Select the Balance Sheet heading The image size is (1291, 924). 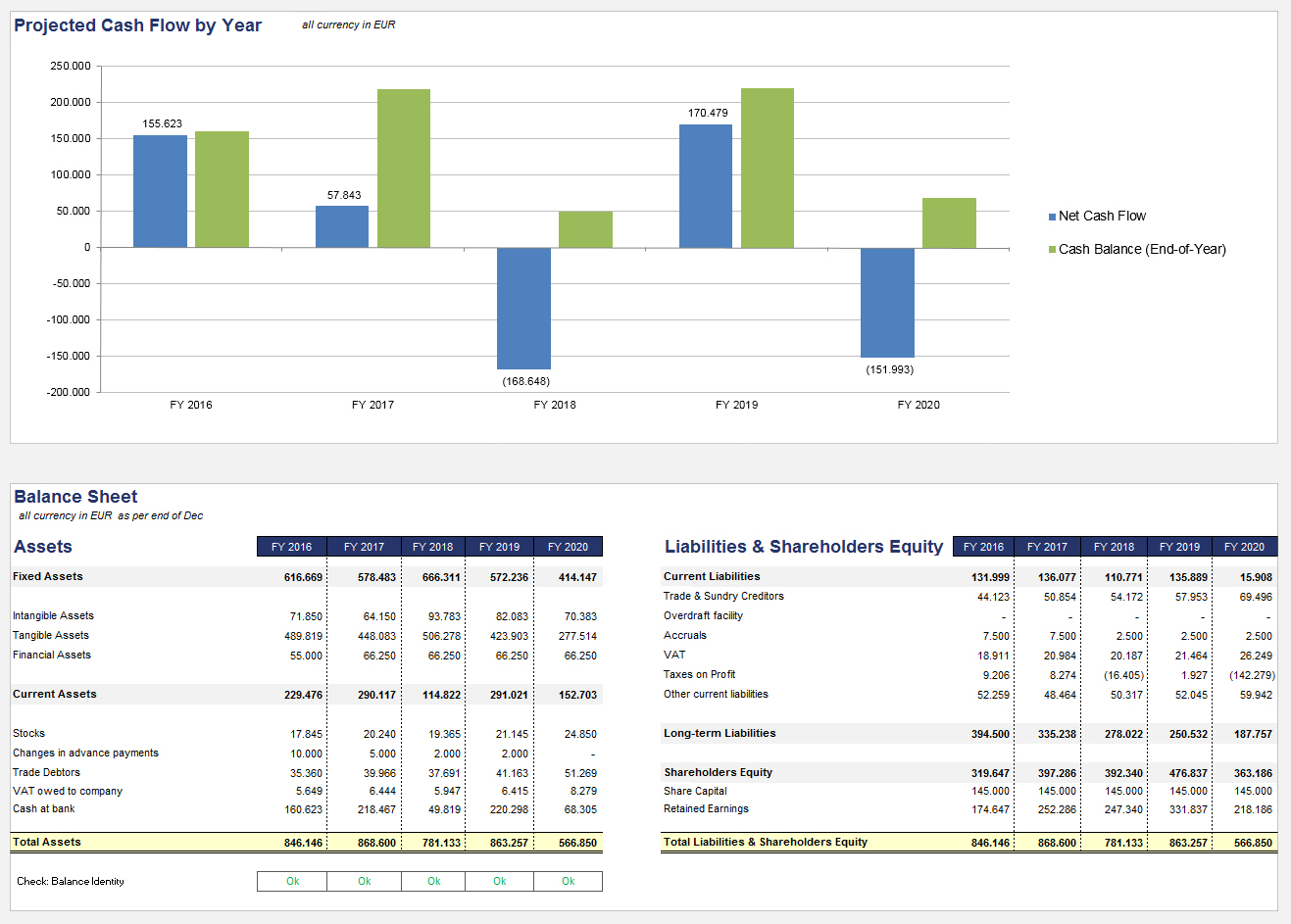[75, 497]
